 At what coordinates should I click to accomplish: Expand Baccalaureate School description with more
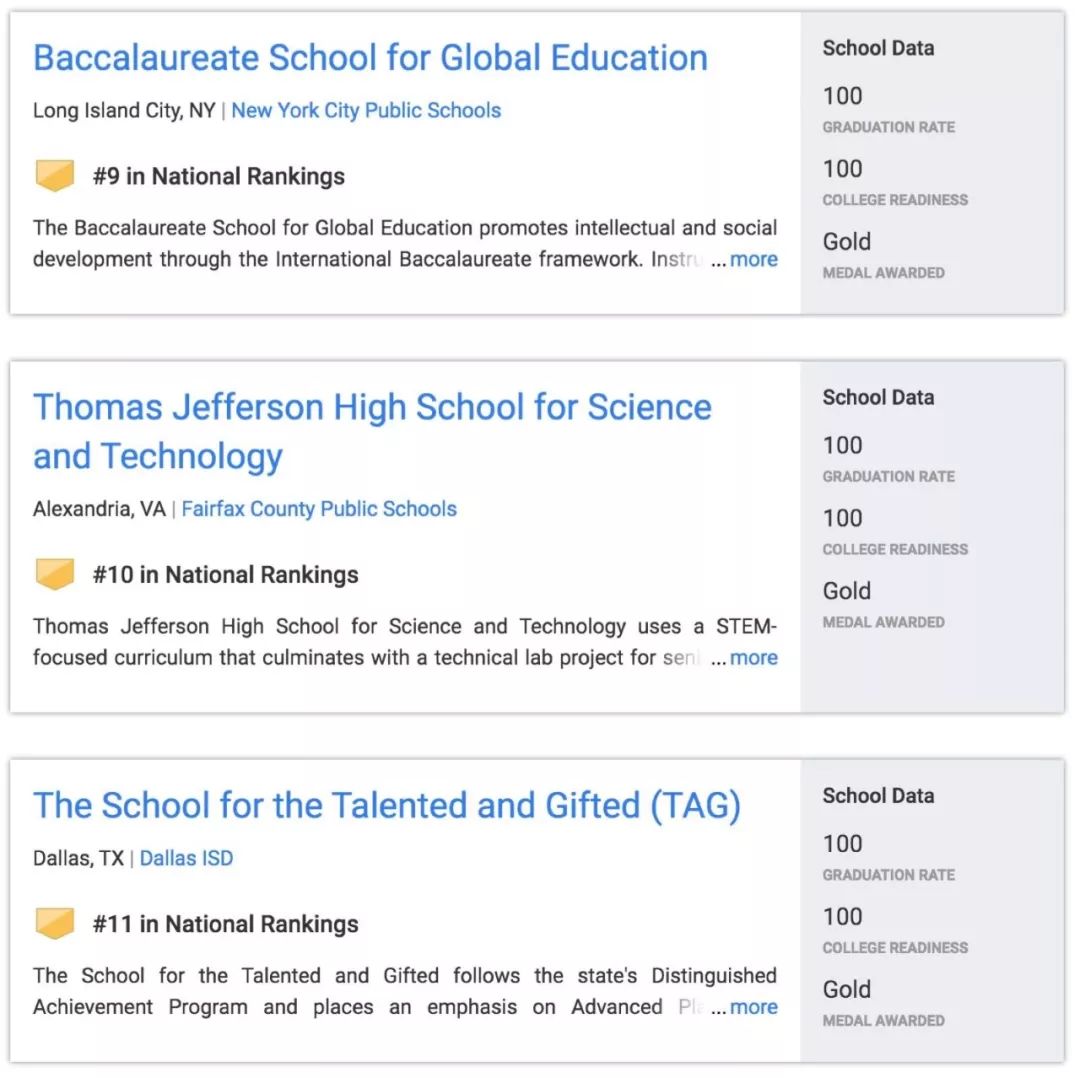(x=753, y=259)
